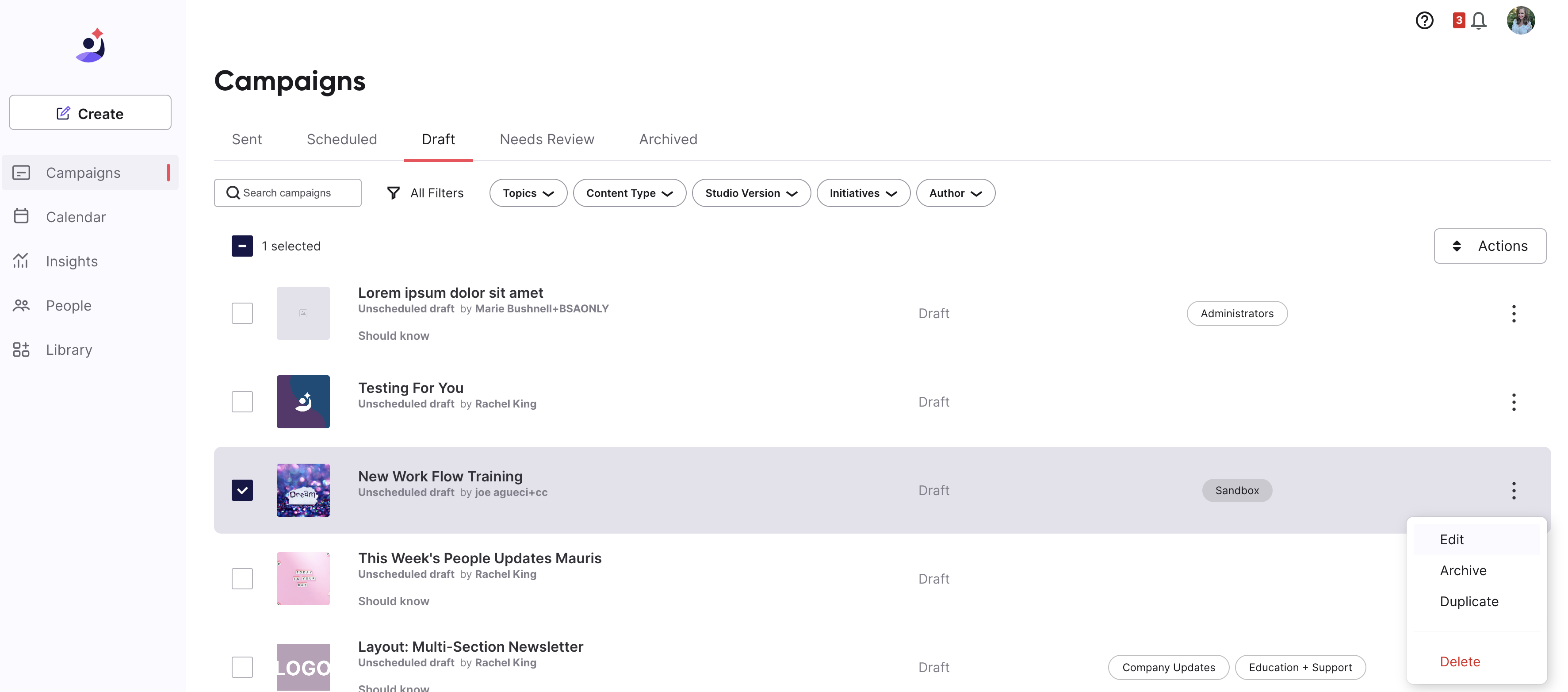The height and width of the screenshot is (692, 1568).
Task: Click the user profile avatar
Action: [1520, 21]
